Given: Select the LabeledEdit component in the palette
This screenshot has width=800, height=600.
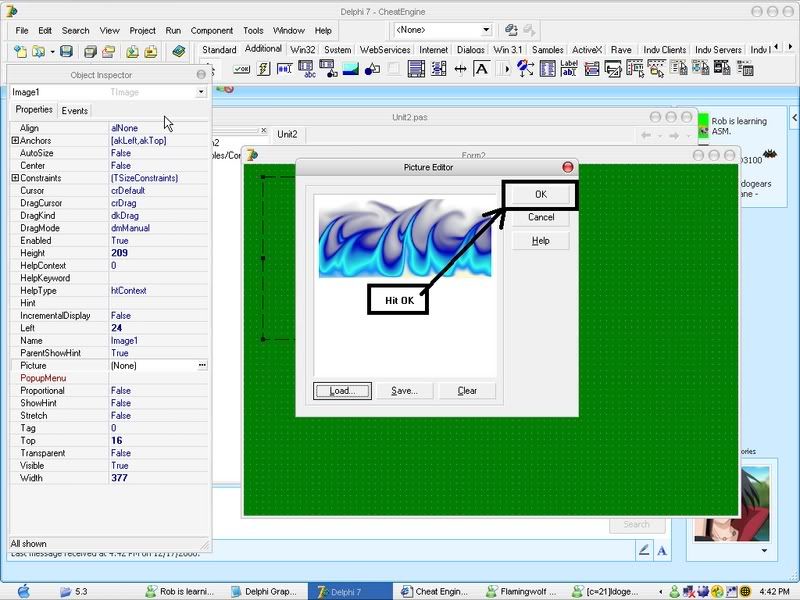Looking at the screenshot, I should pyautogui.click(x=569, y=69).
